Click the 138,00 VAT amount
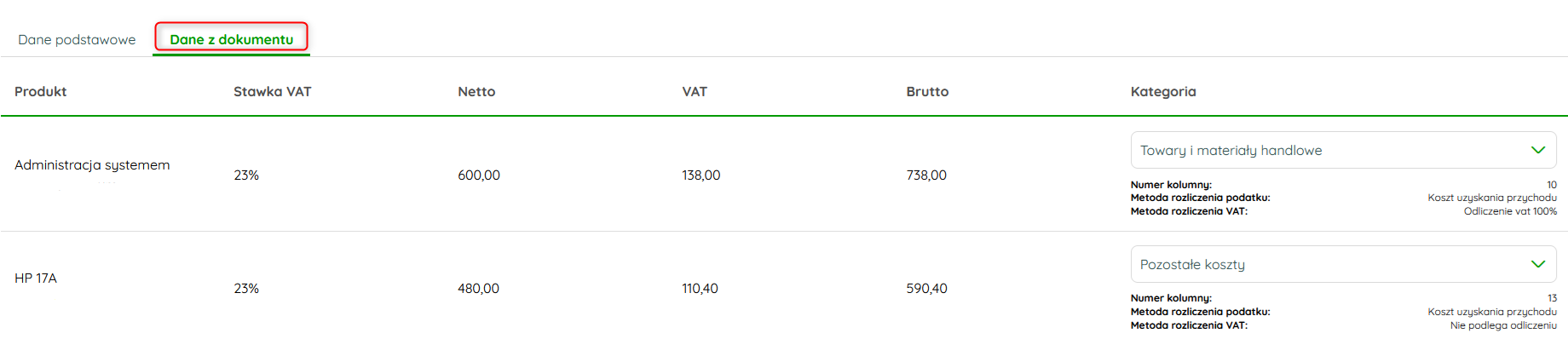The width and height of the screenshot is (1568, 362). pos(700,175)
